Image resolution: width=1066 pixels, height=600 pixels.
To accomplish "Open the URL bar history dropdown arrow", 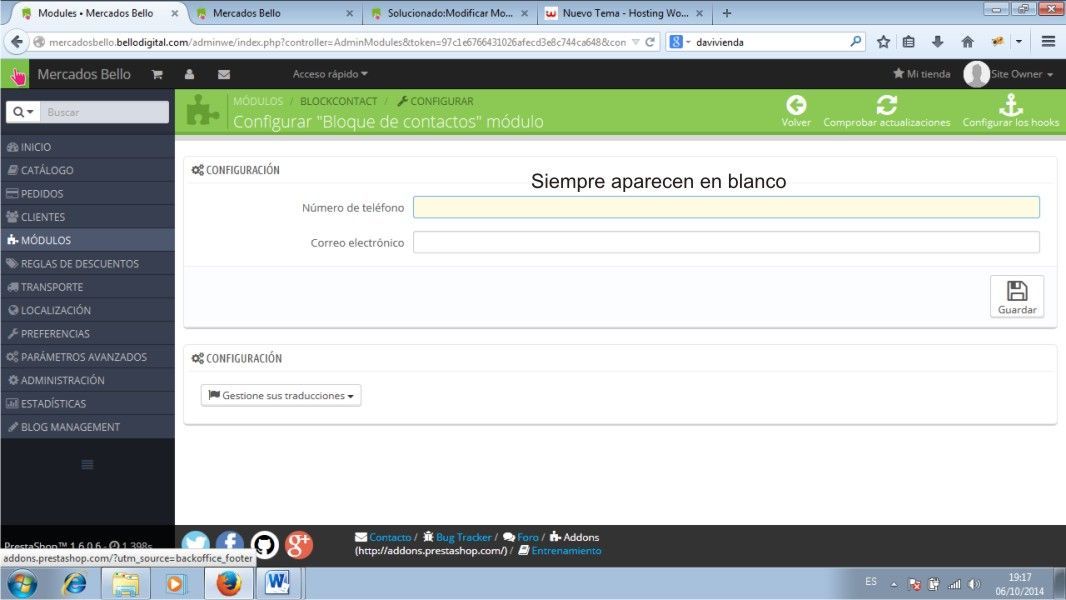I will click(636, 42).
